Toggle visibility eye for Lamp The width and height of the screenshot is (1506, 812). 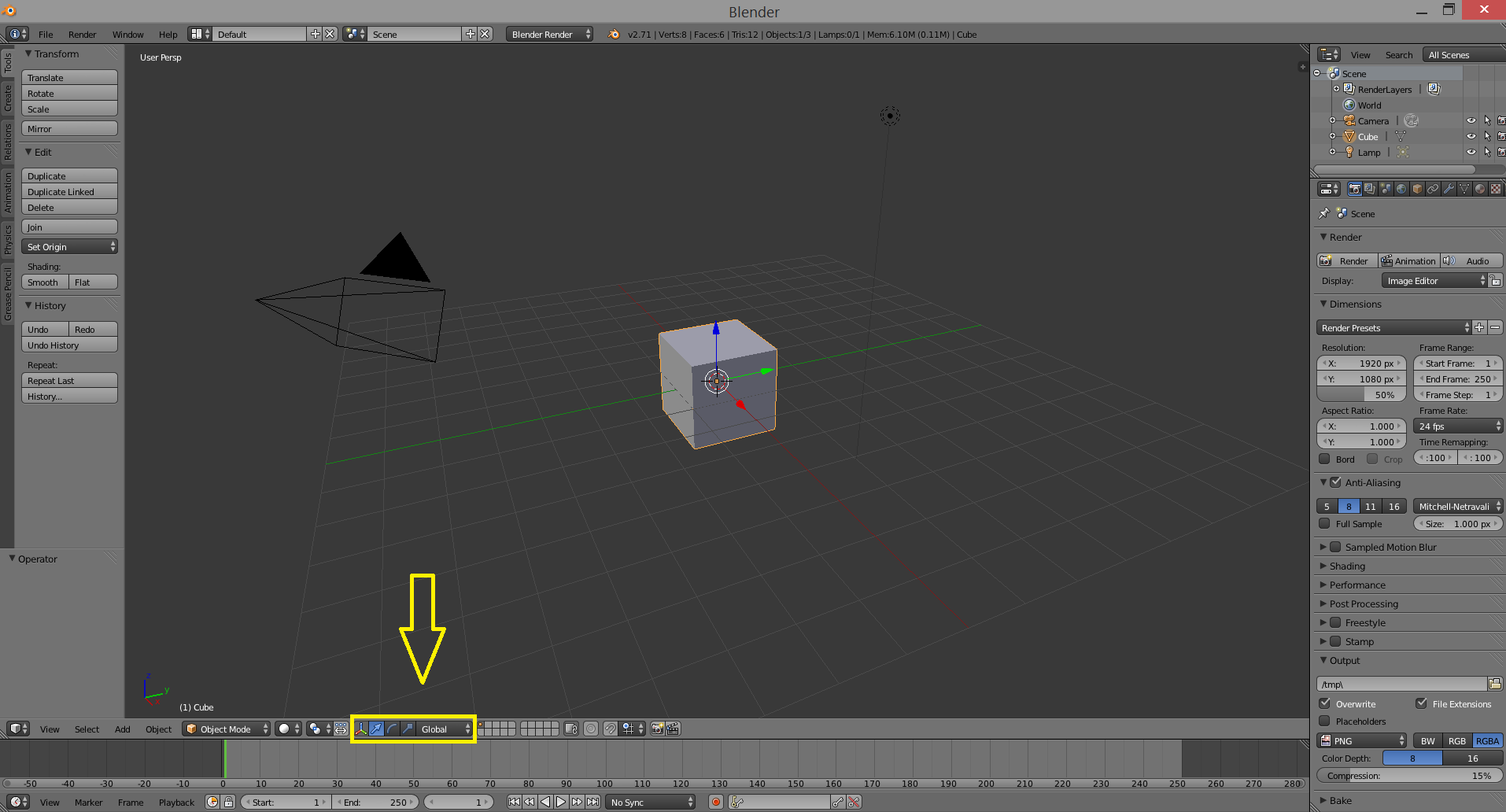(x=1471, y=153)
